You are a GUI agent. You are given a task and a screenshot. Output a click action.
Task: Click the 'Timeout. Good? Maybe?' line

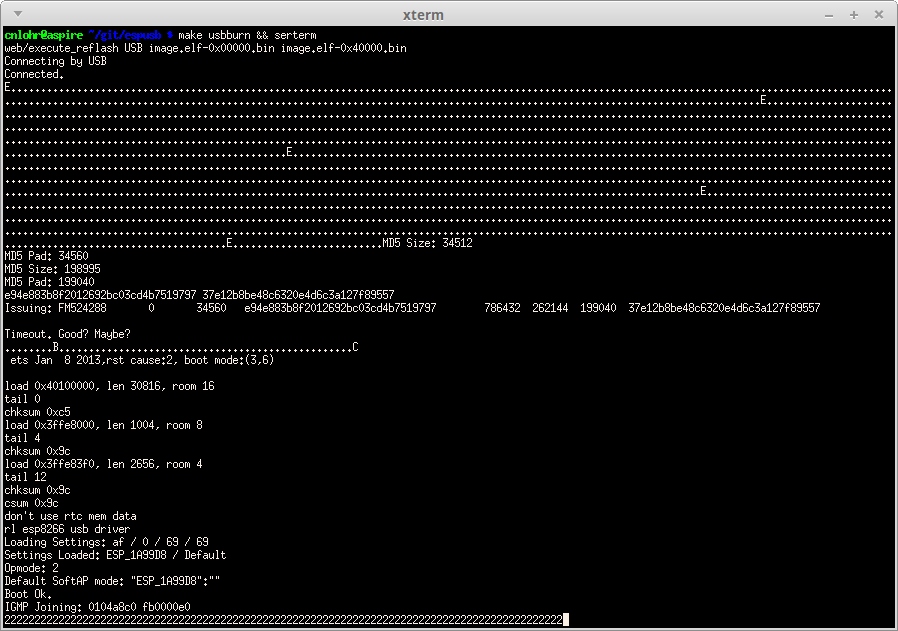[68, 334]
